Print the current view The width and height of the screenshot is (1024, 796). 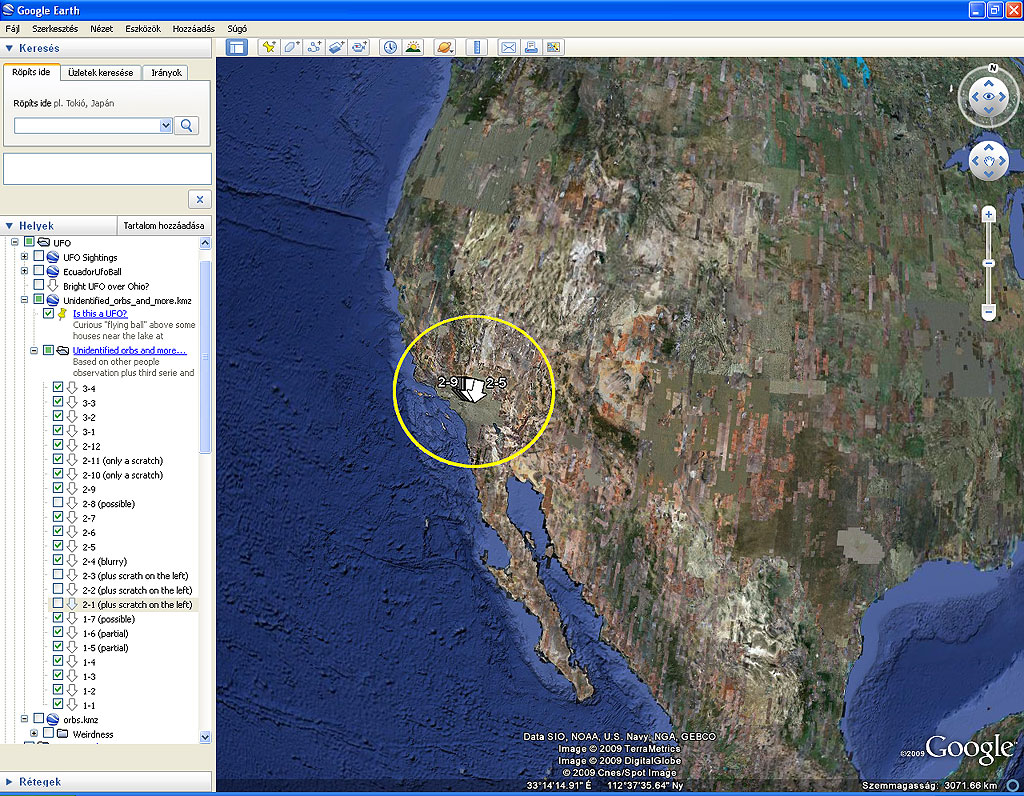(x=531, y=47)
